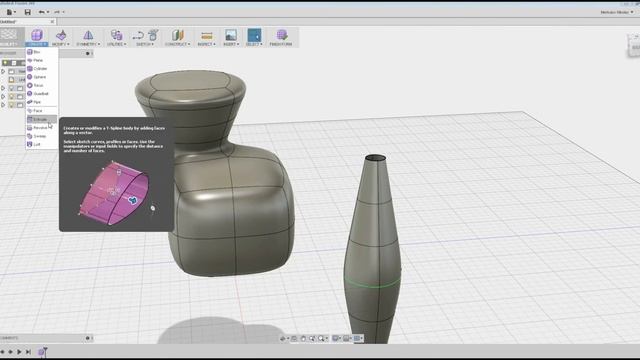The height and width of the screenshot is (360, 640).
Task: Click the Undo arrow icon
Action: click(41, 12)
